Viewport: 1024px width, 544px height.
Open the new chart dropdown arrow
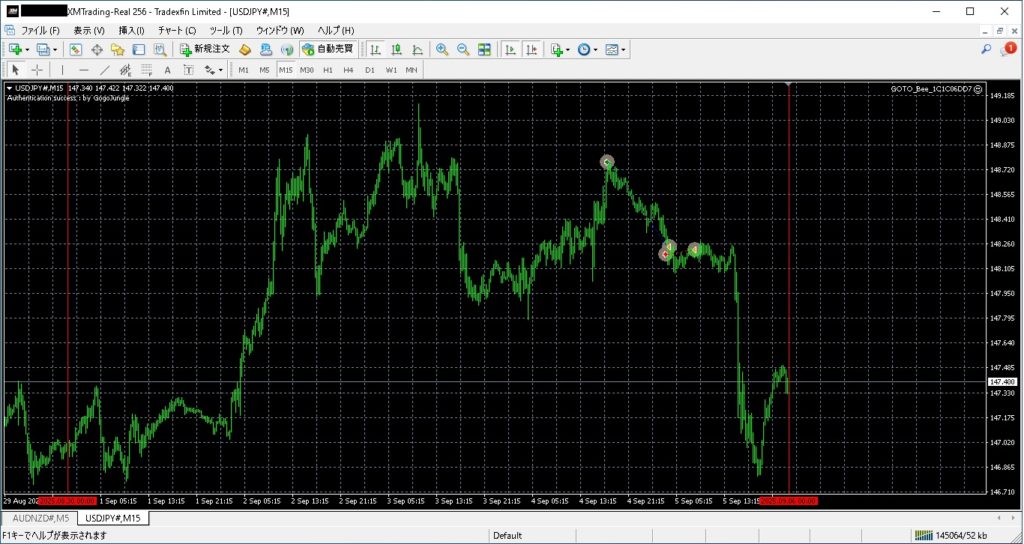pos(28,49)
